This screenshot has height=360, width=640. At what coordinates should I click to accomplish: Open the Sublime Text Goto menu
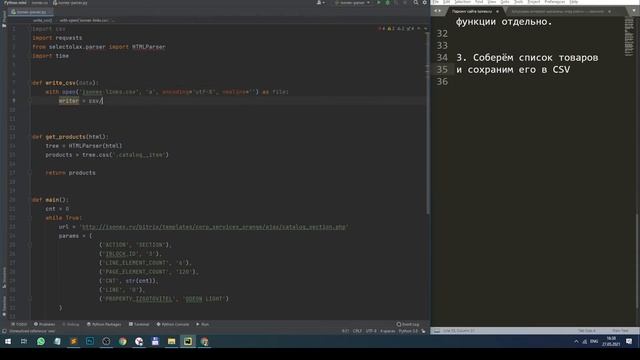505,2
